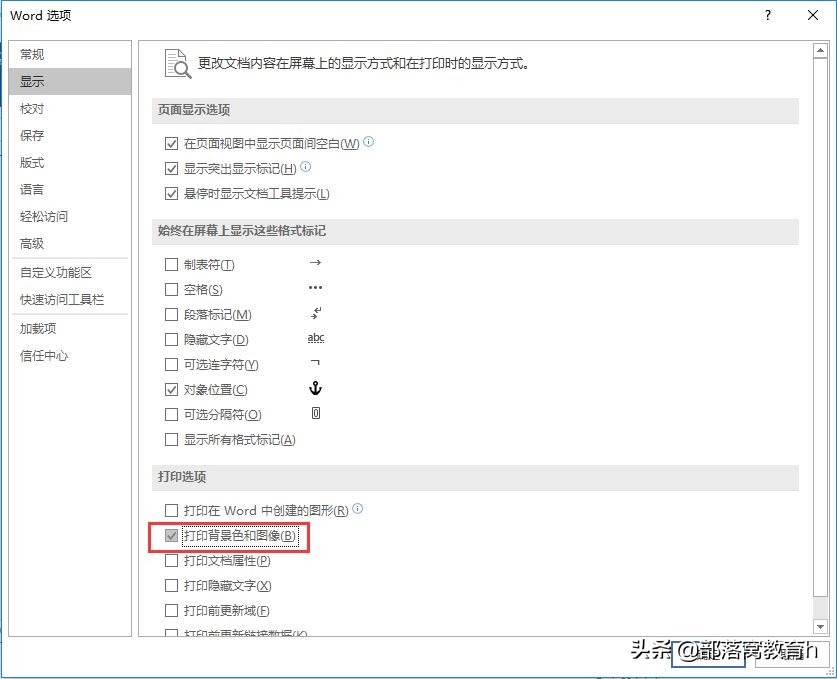This screenshot has width=837, height=679.
Task: Click the hidden text abc icon
Action: (x=316, y=338)
